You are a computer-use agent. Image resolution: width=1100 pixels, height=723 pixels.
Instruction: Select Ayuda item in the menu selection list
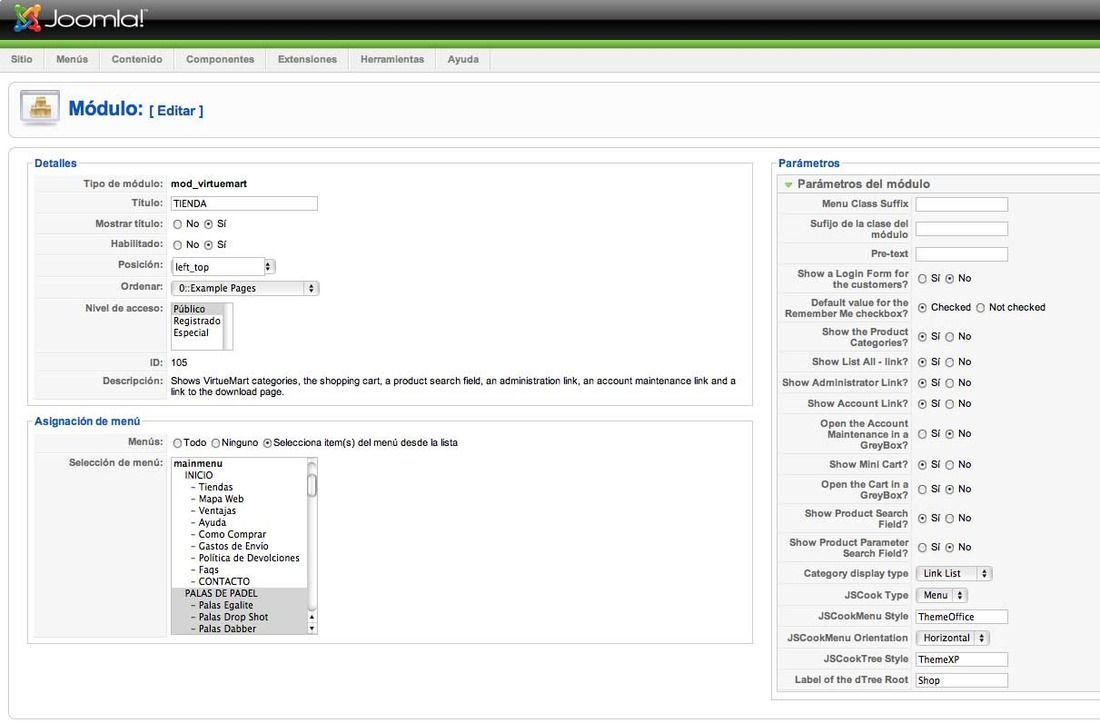pos(239,523)
